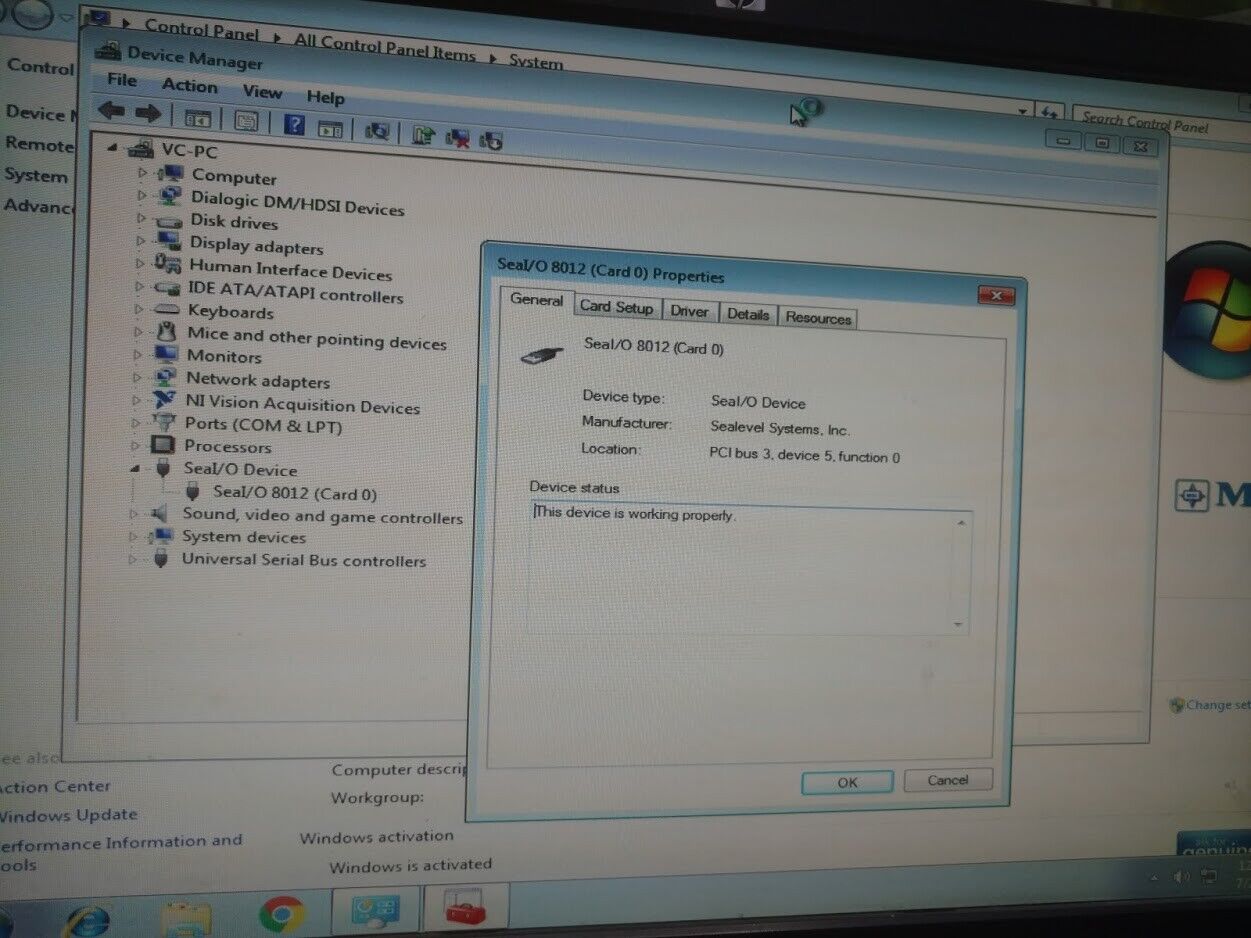The width and height of the screenshot is (1251, 938).
Task: Open the Action Center link
Action: [x=55, y=787]
